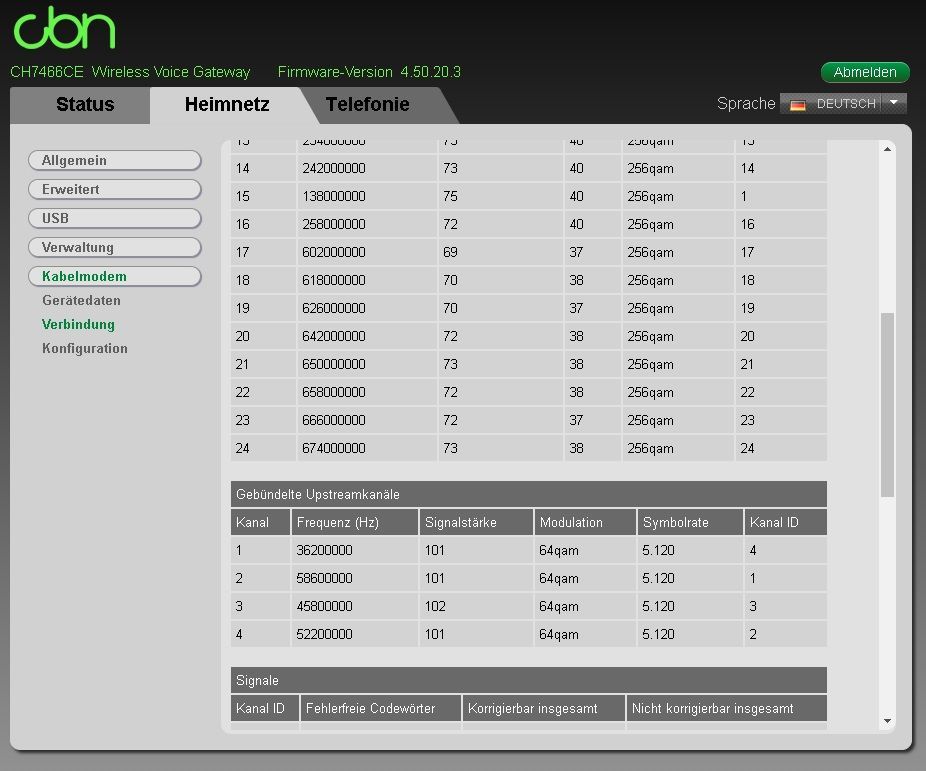Open the USB section
The width and height of the screenshot is (926, 771).
click(x=115, y=218)
